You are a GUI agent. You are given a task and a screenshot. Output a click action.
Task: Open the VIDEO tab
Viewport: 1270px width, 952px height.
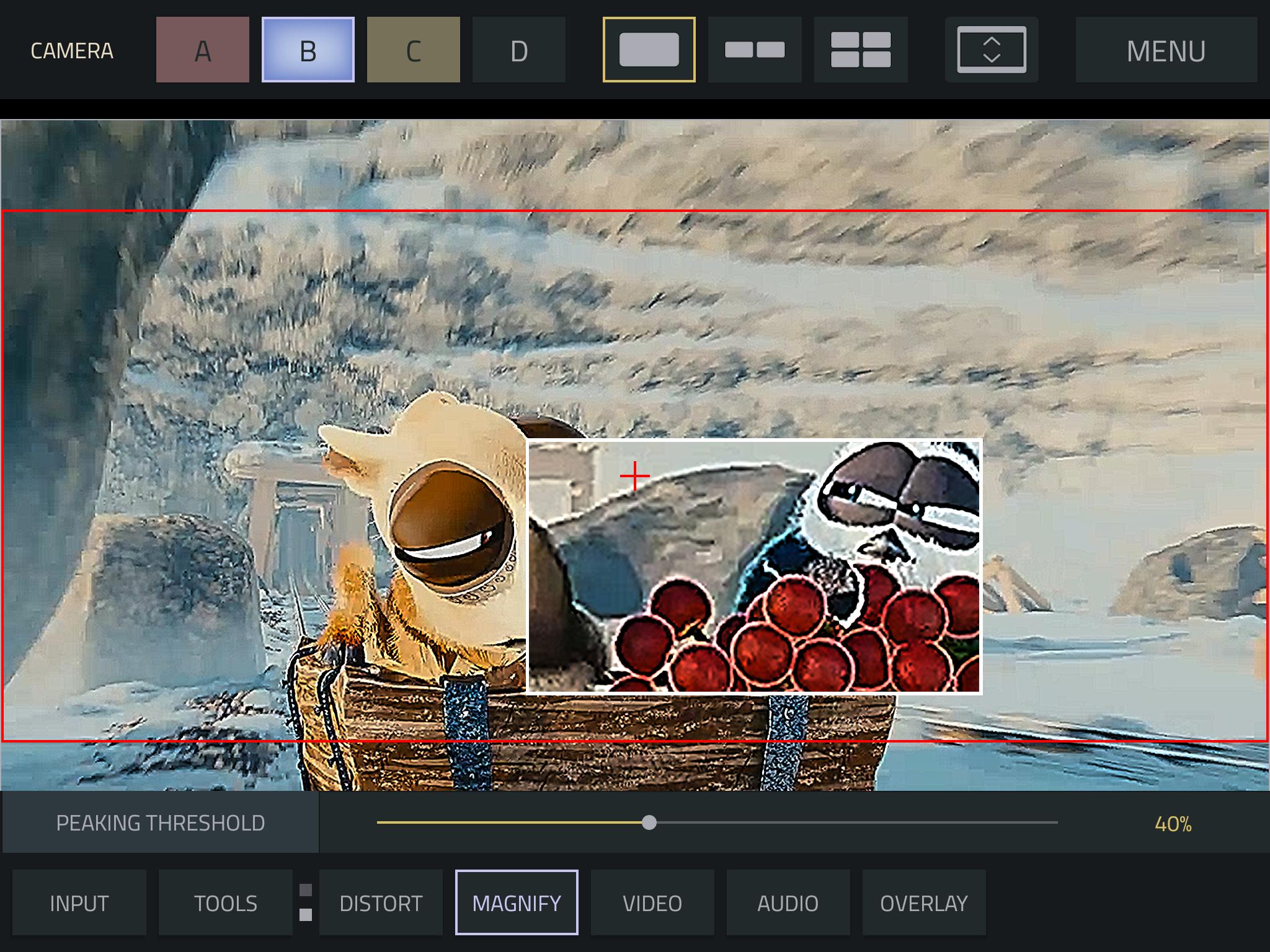click(652, 902)
